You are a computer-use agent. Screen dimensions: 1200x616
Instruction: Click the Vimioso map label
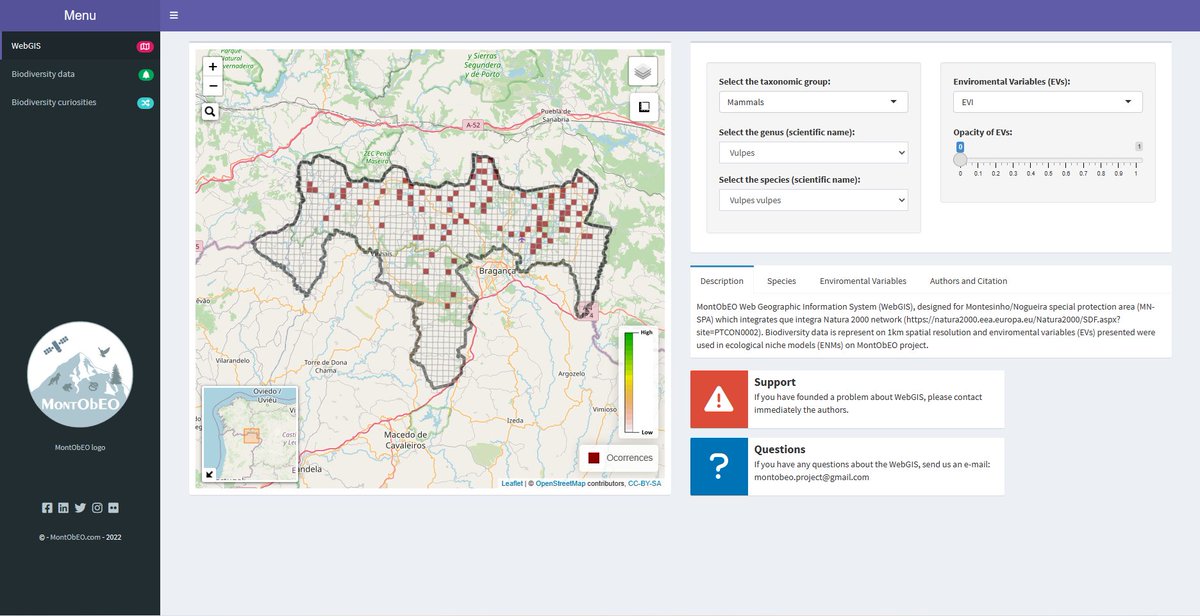605,409
